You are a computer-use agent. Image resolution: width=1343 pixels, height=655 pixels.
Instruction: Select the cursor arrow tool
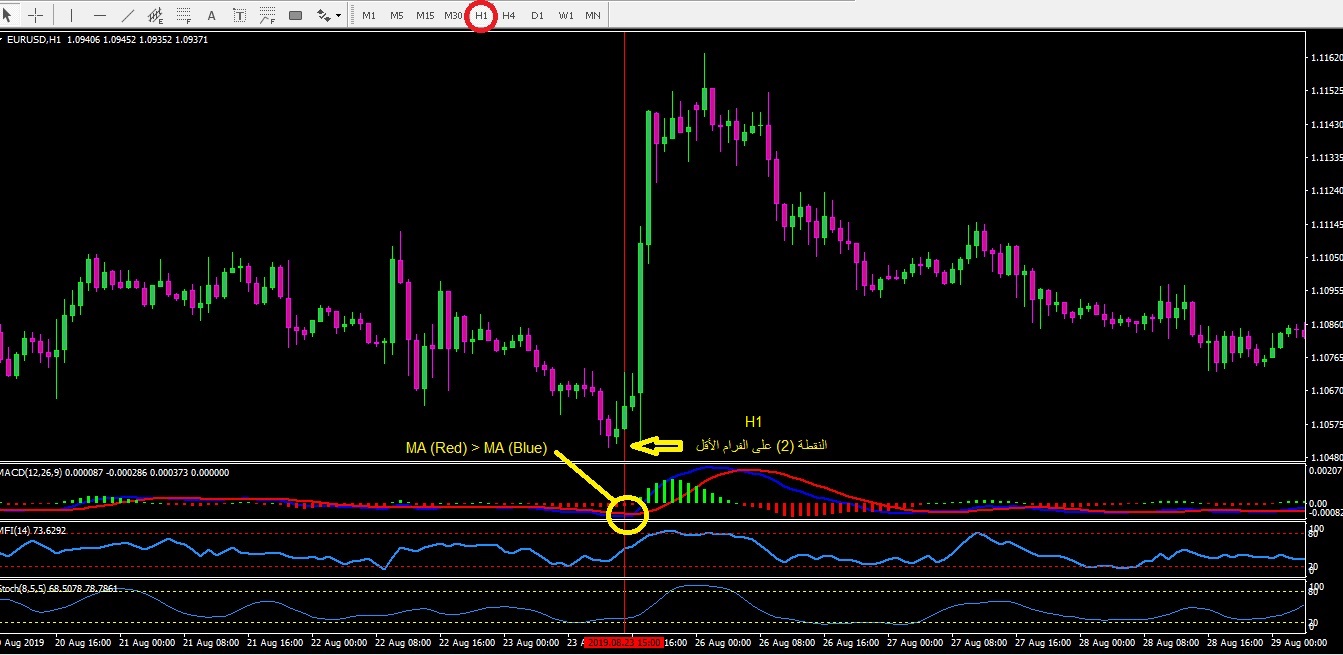tap(10, 15)
